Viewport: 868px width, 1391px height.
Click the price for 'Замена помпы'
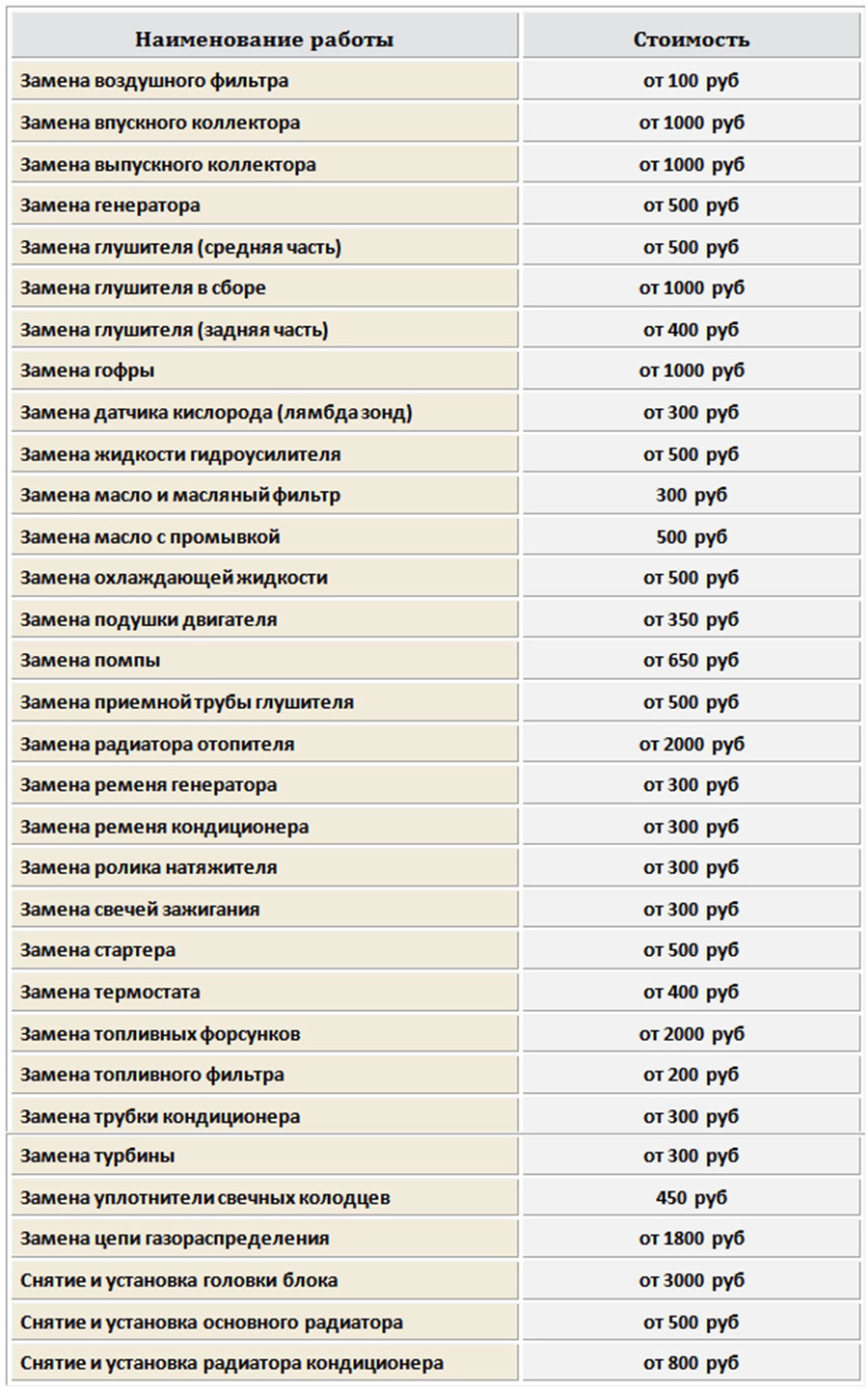pos(691,661)
